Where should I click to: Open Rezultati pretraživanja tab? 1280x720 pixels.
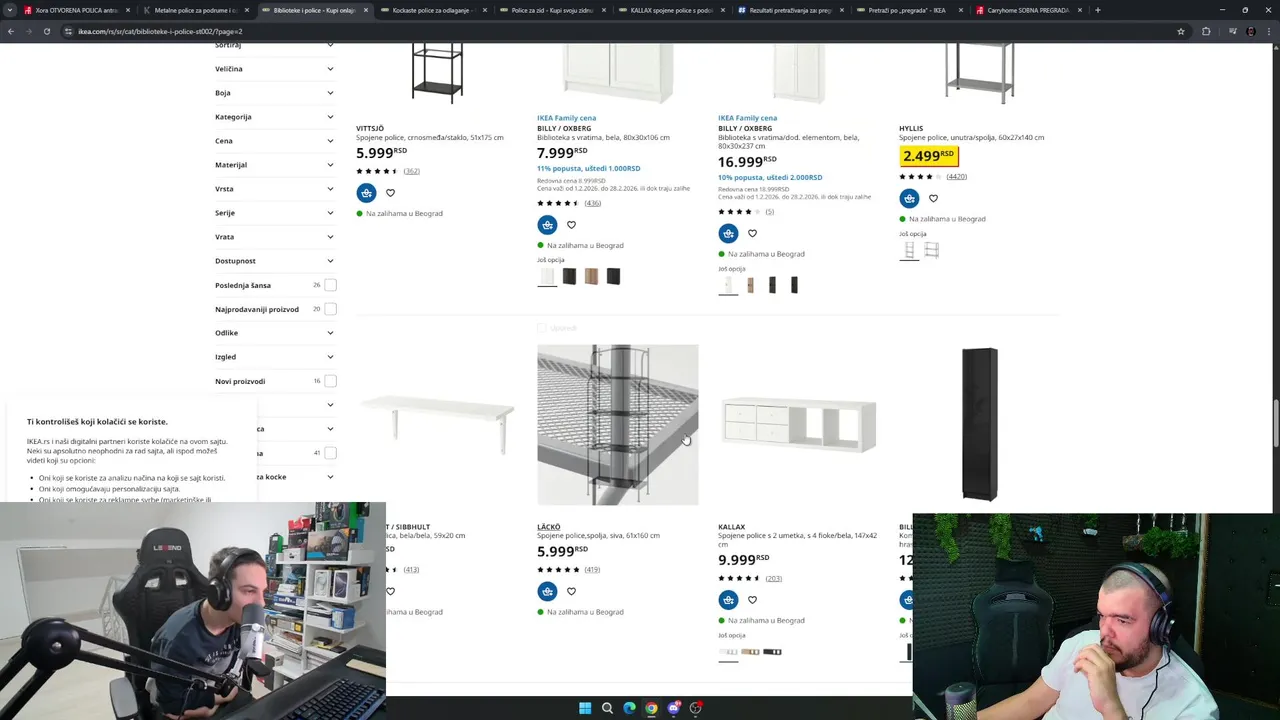pyautogui.click(x=790, y=10)
